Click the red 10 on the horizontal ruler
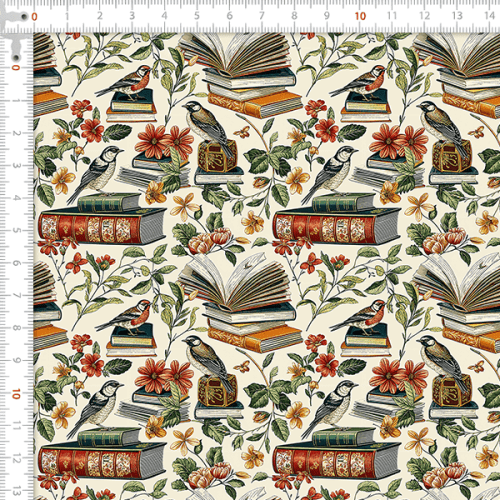This screenshot has height=500, width=500. click(x=360, y=16)
